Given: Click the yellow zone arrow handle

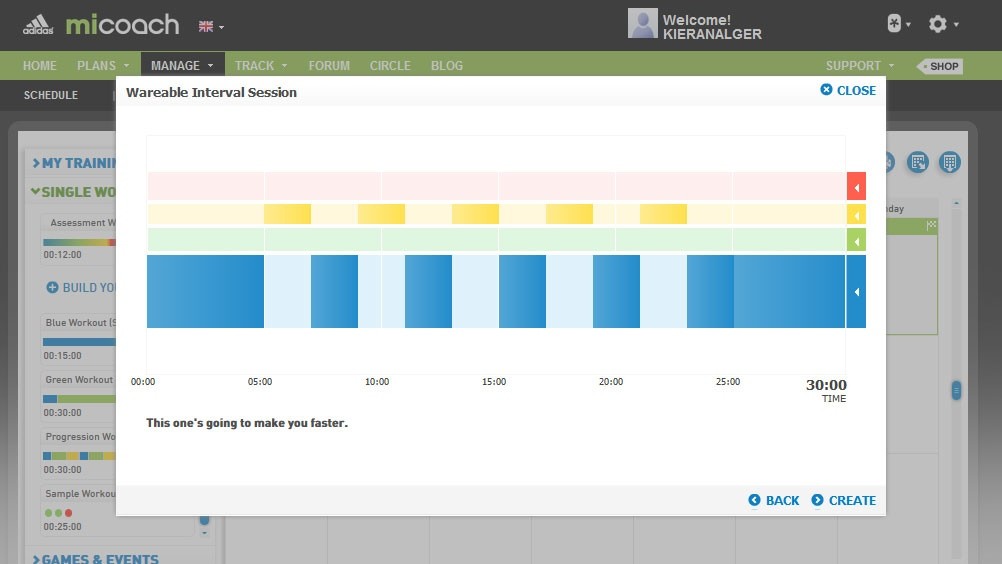Looking at the screenshot, I should [x=856, y=214].
